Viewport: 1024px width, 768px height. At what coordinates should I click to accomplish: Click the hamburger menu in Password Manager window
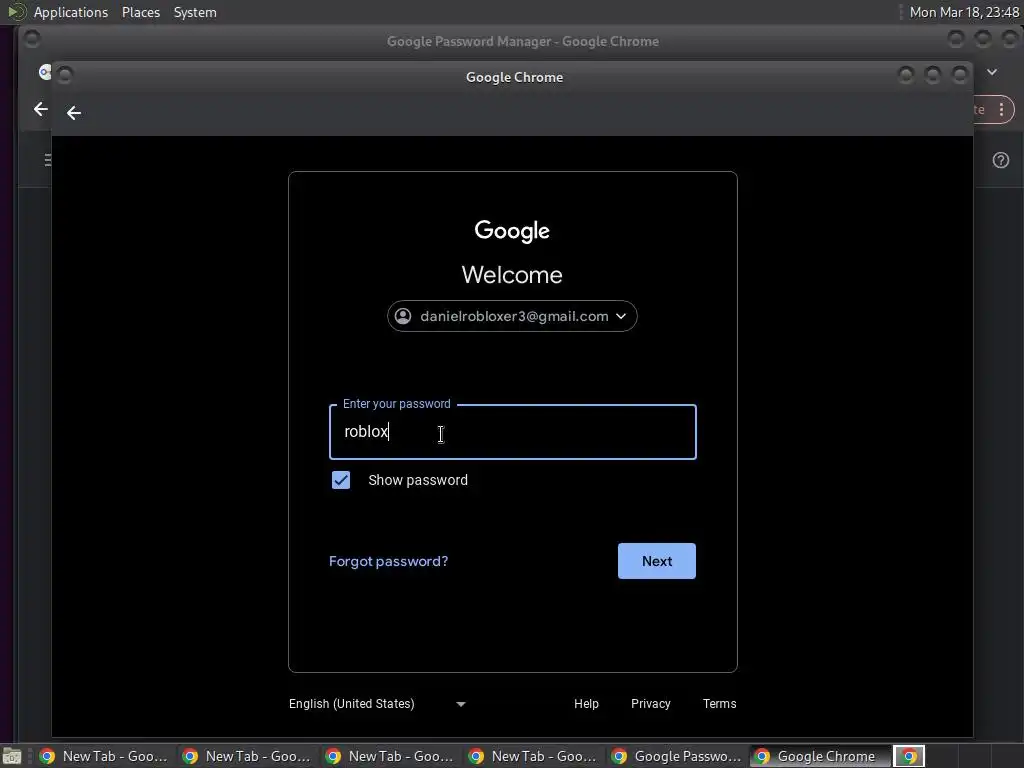48,160
